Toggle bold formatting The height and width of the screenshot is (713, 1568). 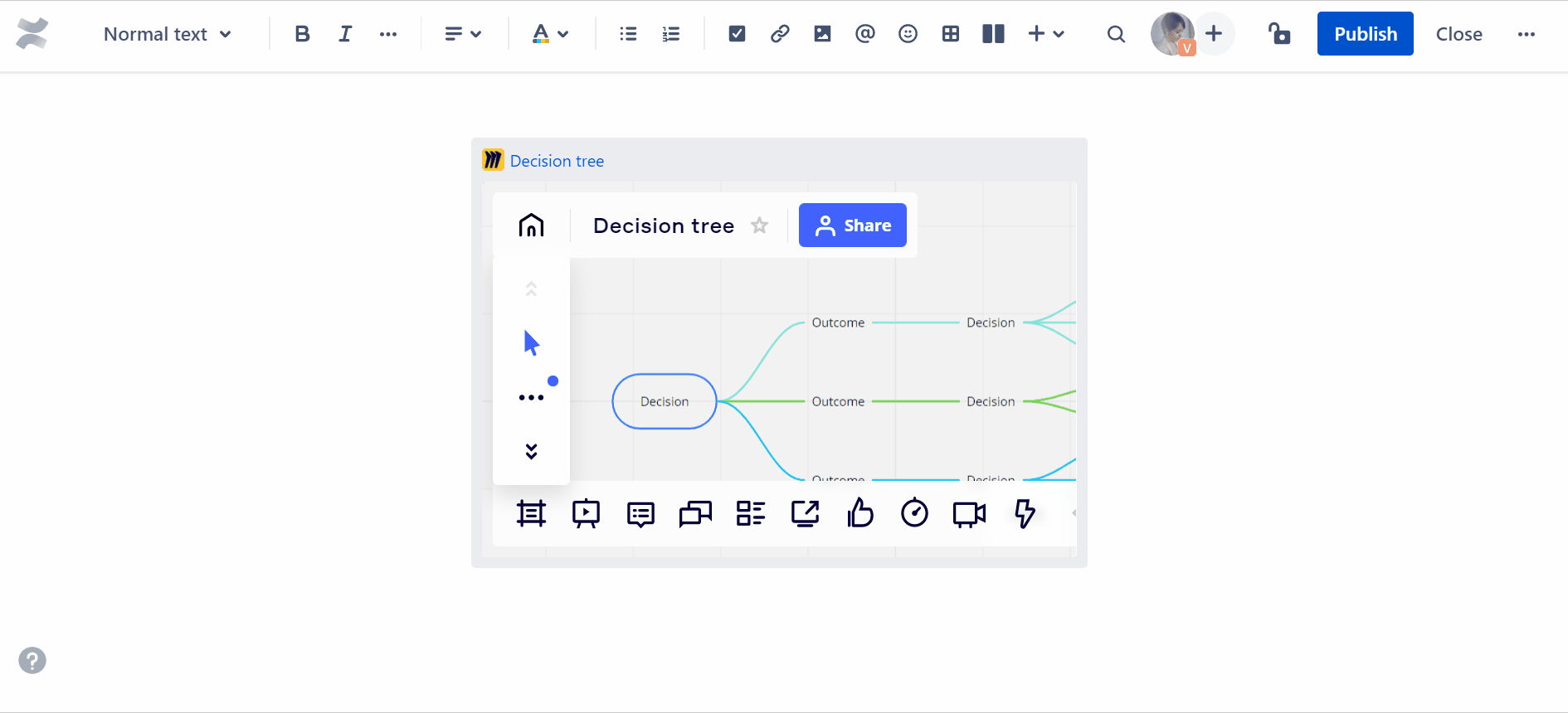point(302,34)
